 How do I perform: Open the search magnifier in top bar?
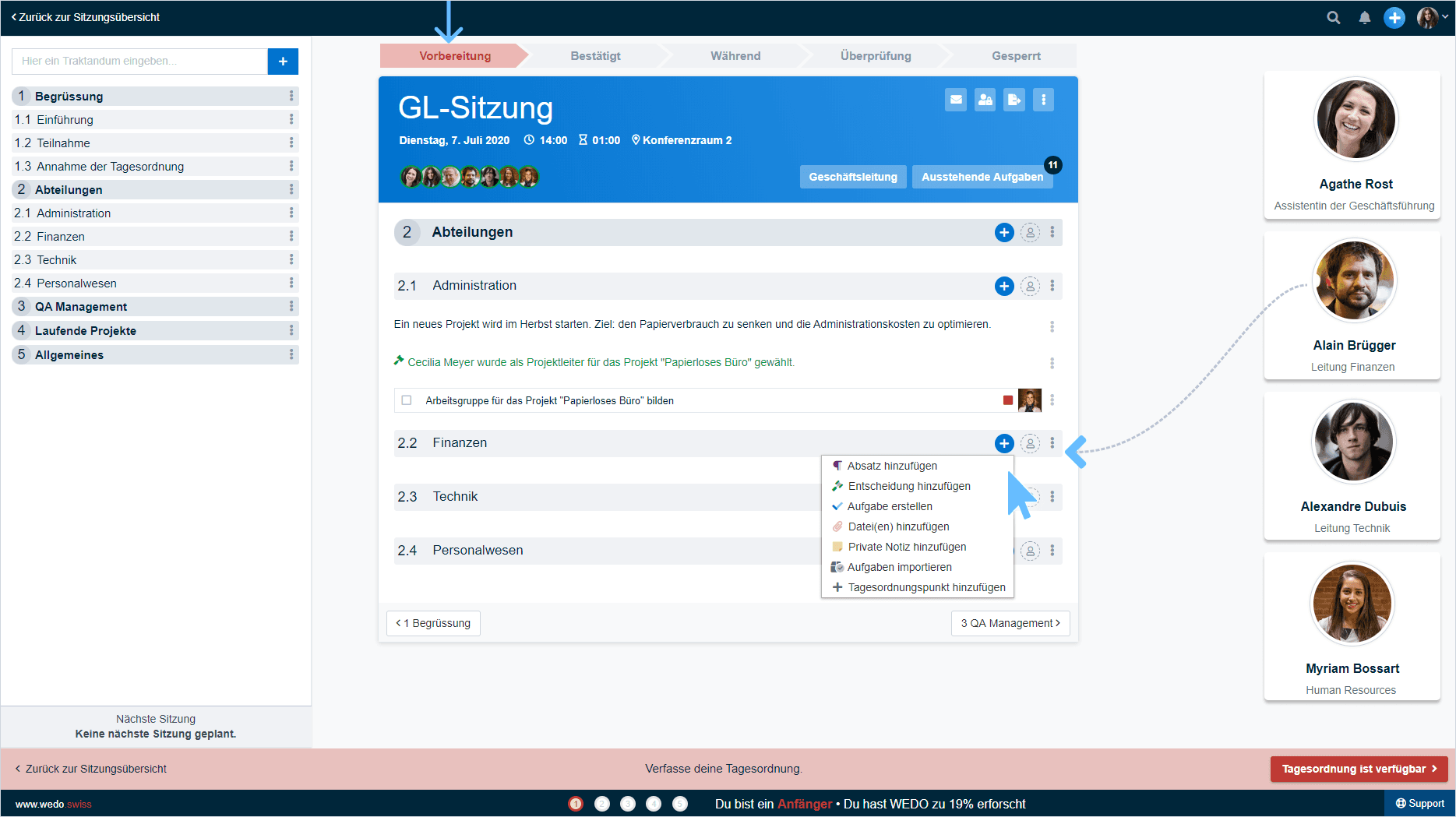pos(1334,17)
